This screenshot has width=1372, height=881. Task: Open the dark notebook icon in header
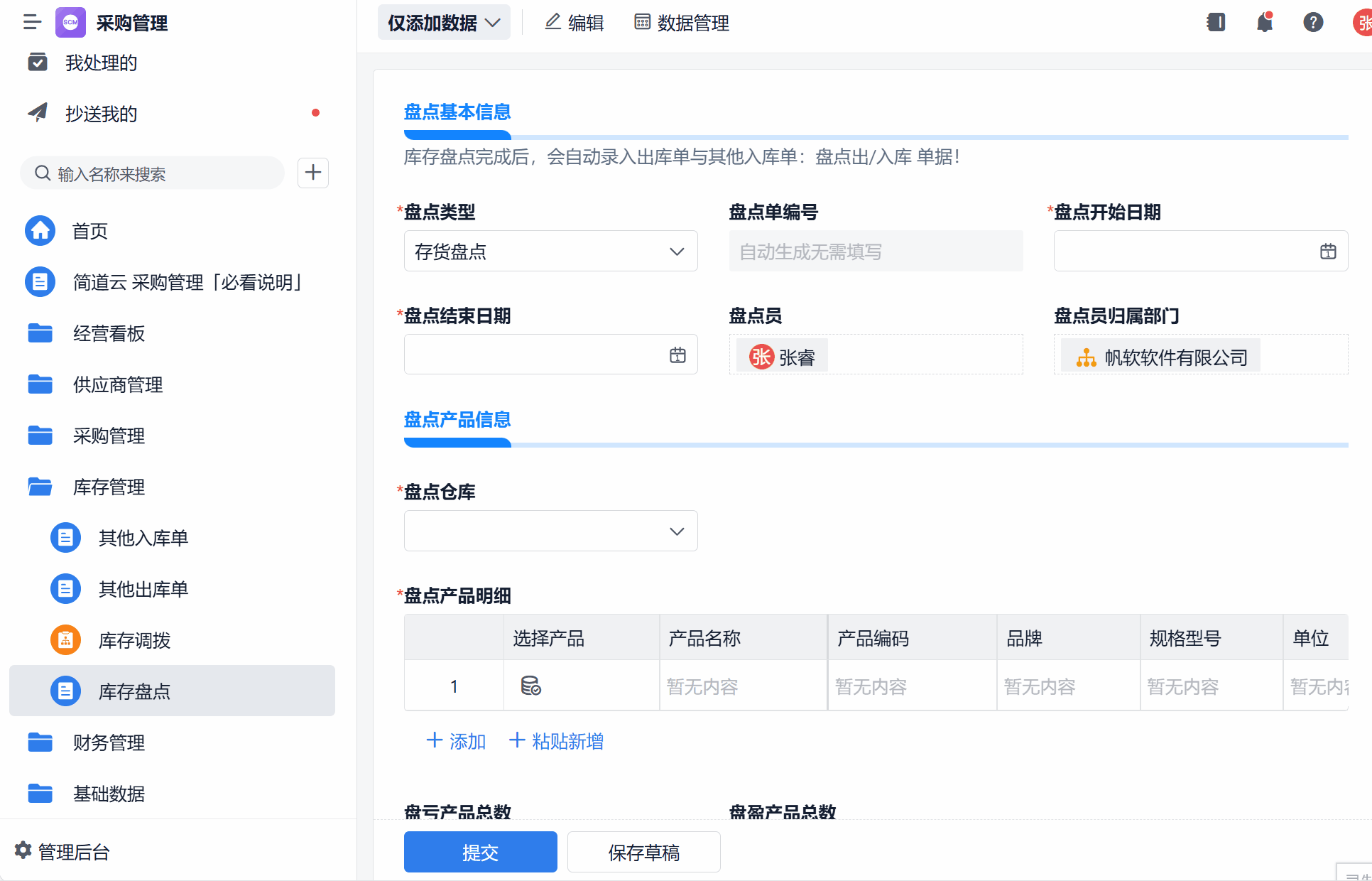[1216, 23]
